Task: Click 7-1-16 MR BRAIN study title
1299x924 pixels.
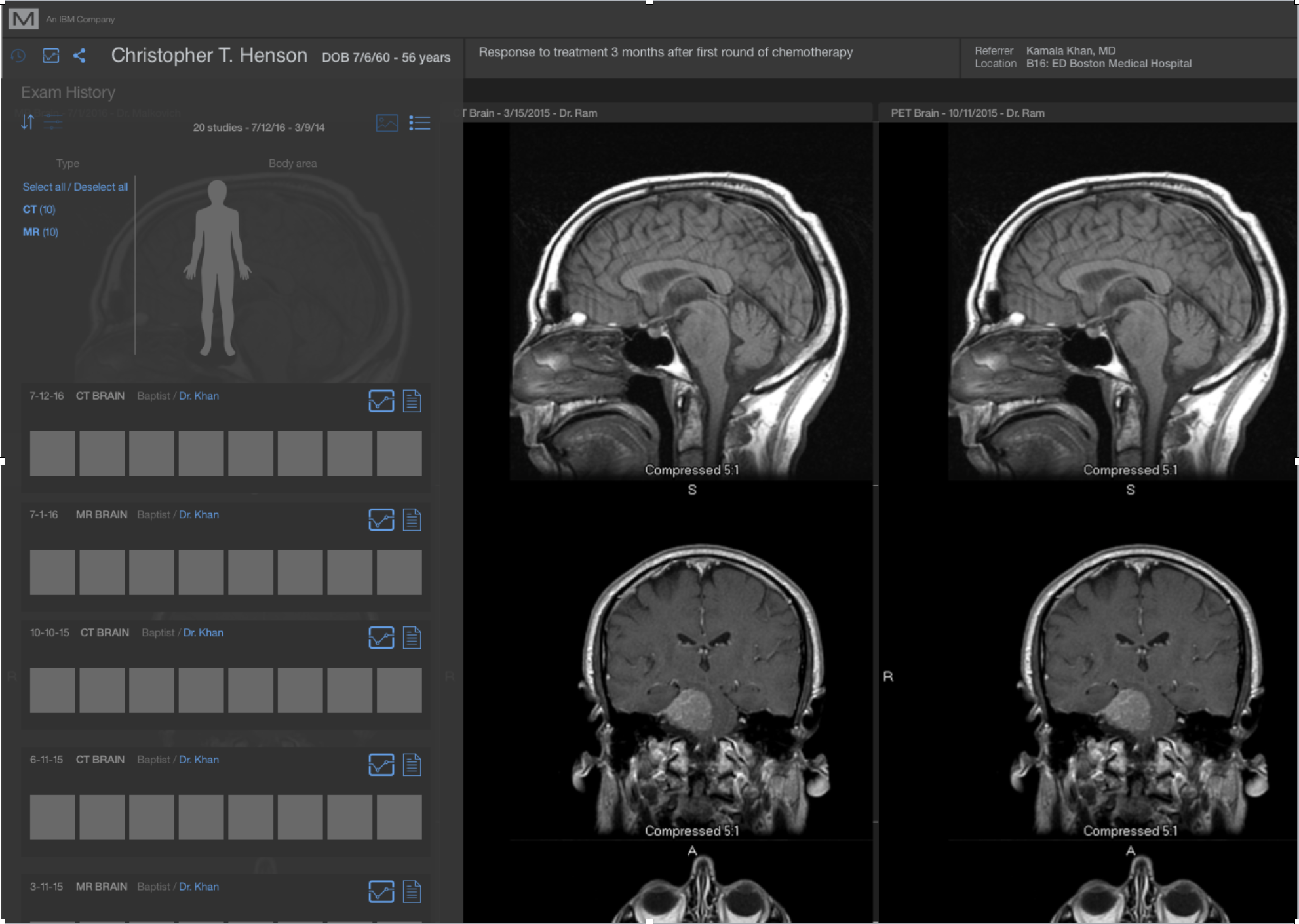Action: point(102,514)
